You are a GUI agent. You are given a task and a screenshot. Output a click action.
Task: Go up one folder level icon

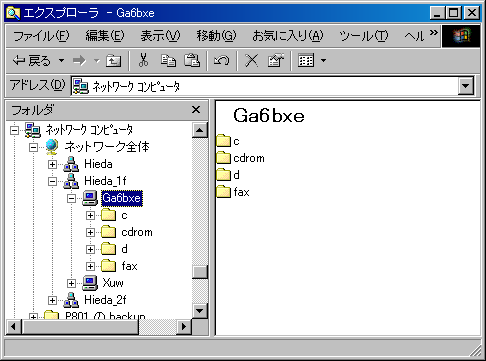(x=113, y=61)
